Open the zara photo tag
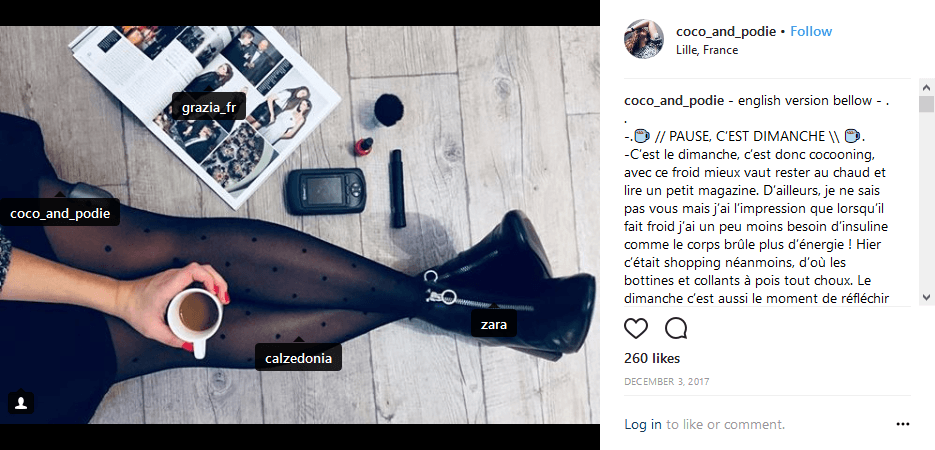Viewport: 935px width, 450px height. click(x=494, y=325)
